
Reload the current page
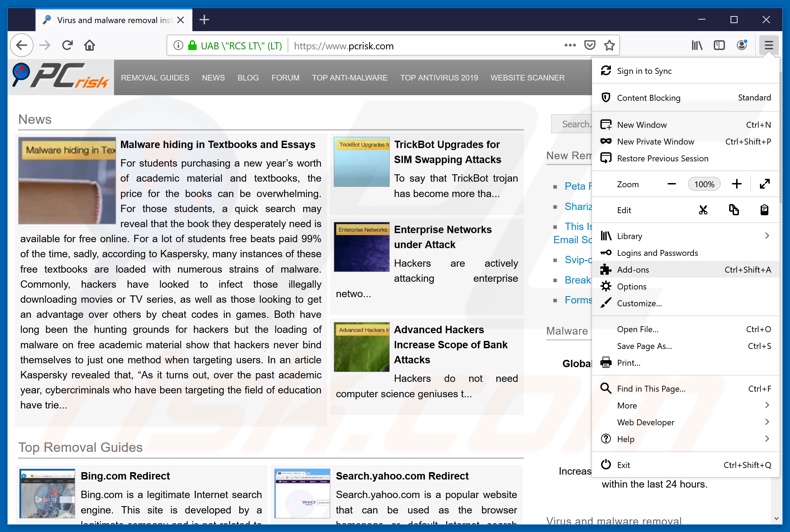(x=67, y=45)
